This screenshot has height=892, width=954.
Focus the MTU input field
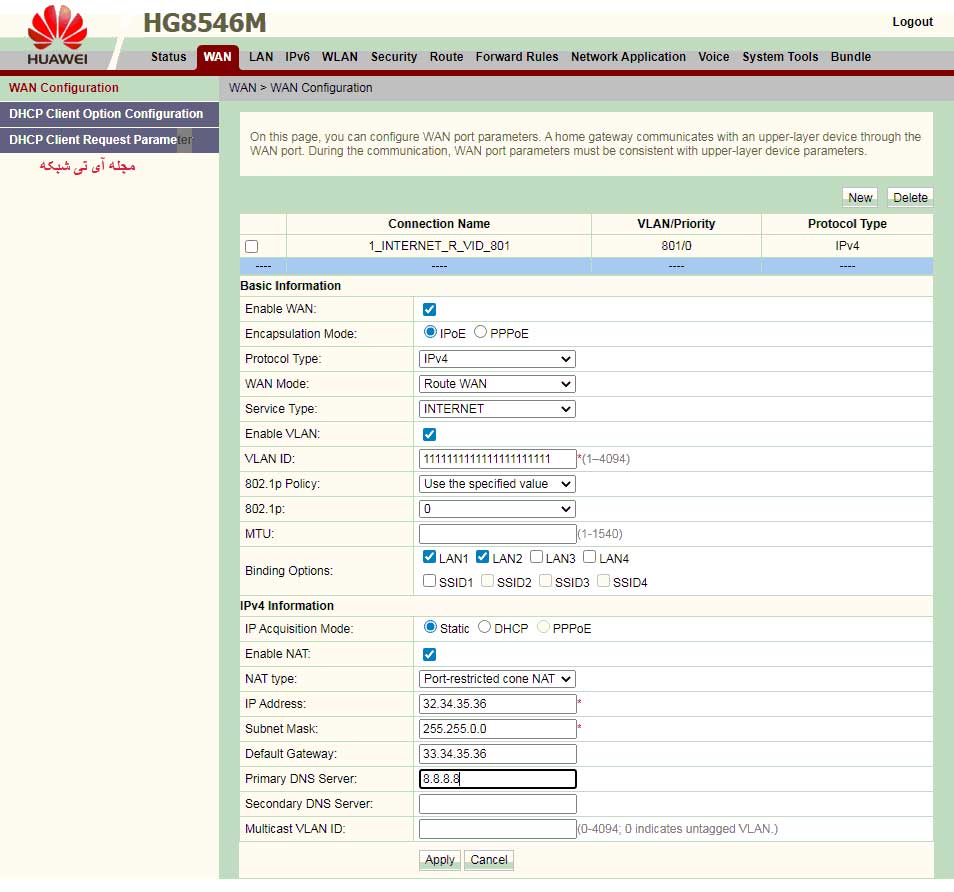498,534
